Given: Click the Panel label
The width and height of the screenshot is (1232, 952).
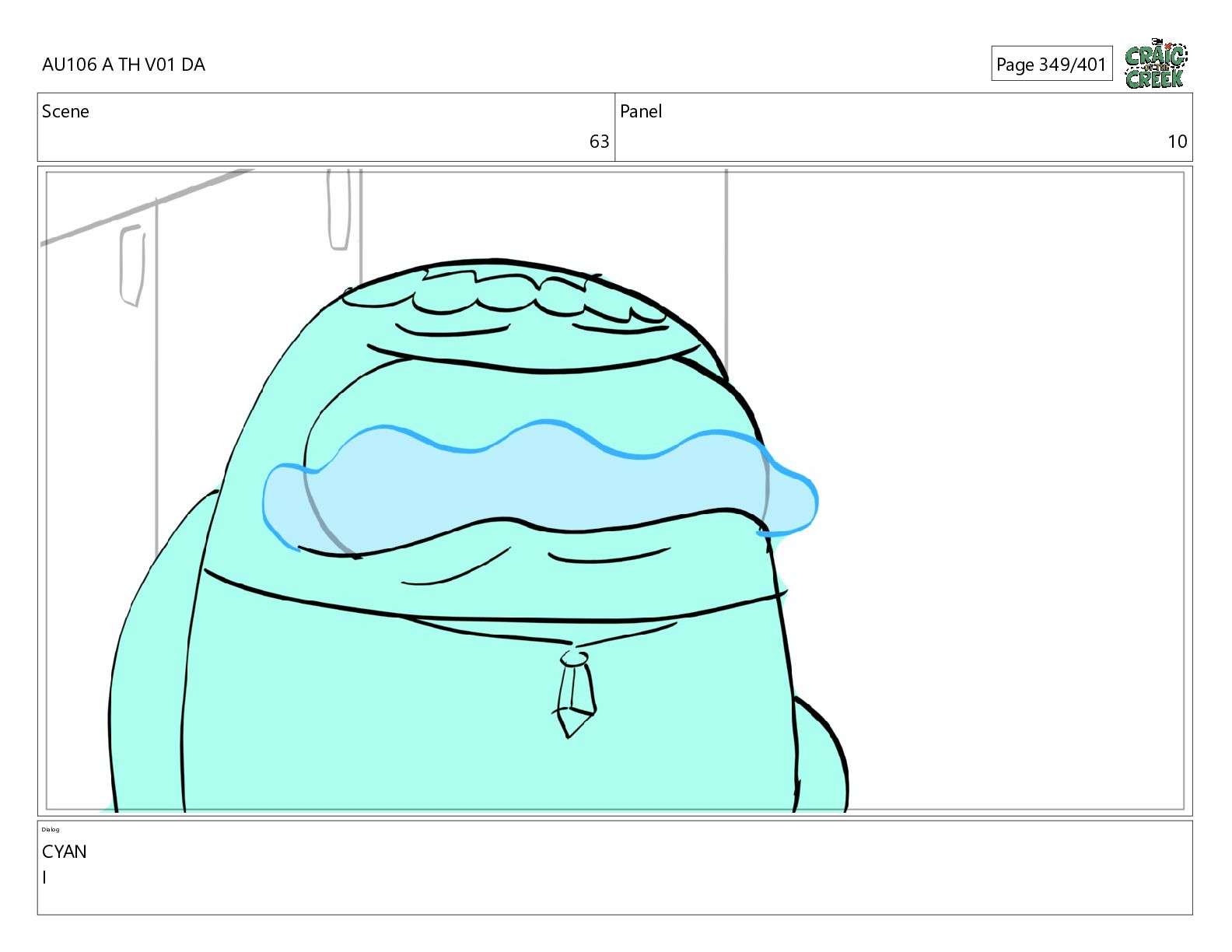Looking at the screenshot, I should click(x=641, y=111).
